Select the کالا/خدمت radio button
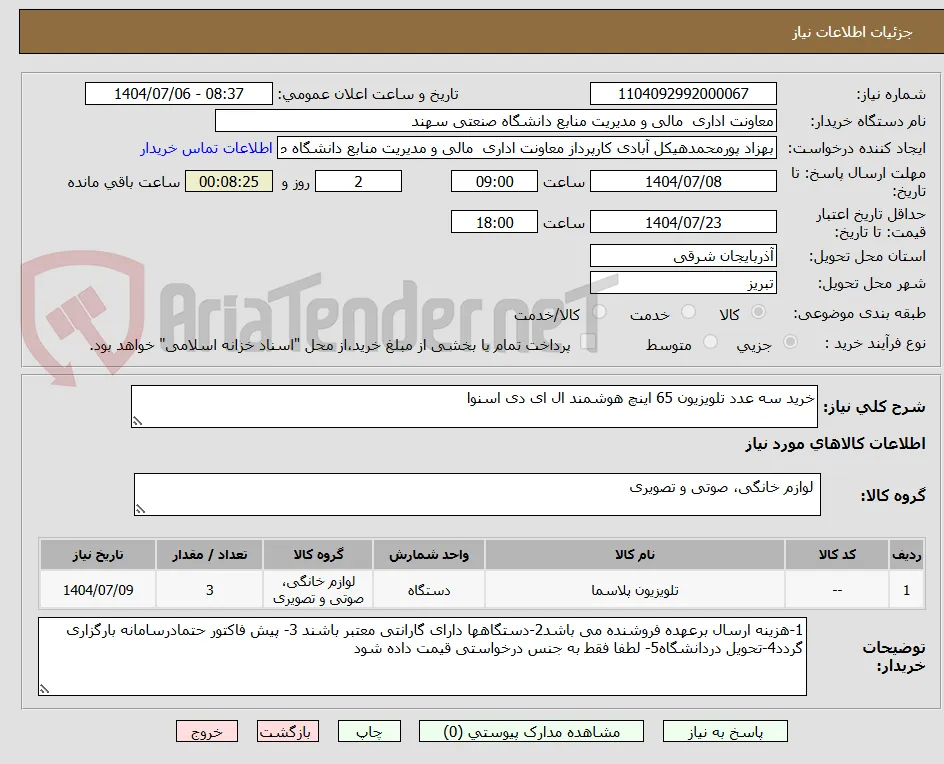The height and width of the screenshot is (764, 944). tap(599, 312)
